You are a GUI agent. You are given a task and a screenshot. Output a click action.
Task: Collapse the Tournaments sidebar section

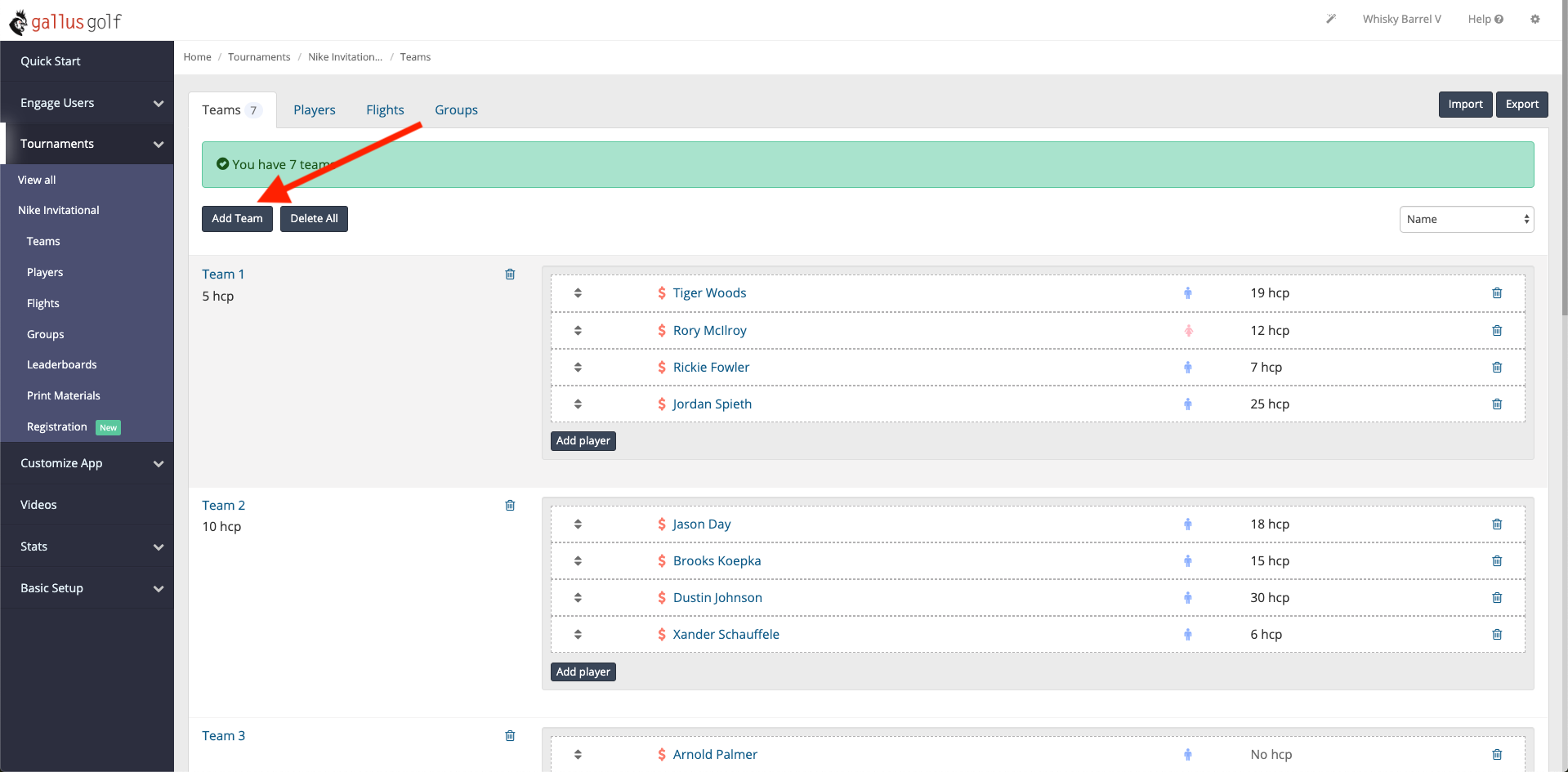coord(87,144)
